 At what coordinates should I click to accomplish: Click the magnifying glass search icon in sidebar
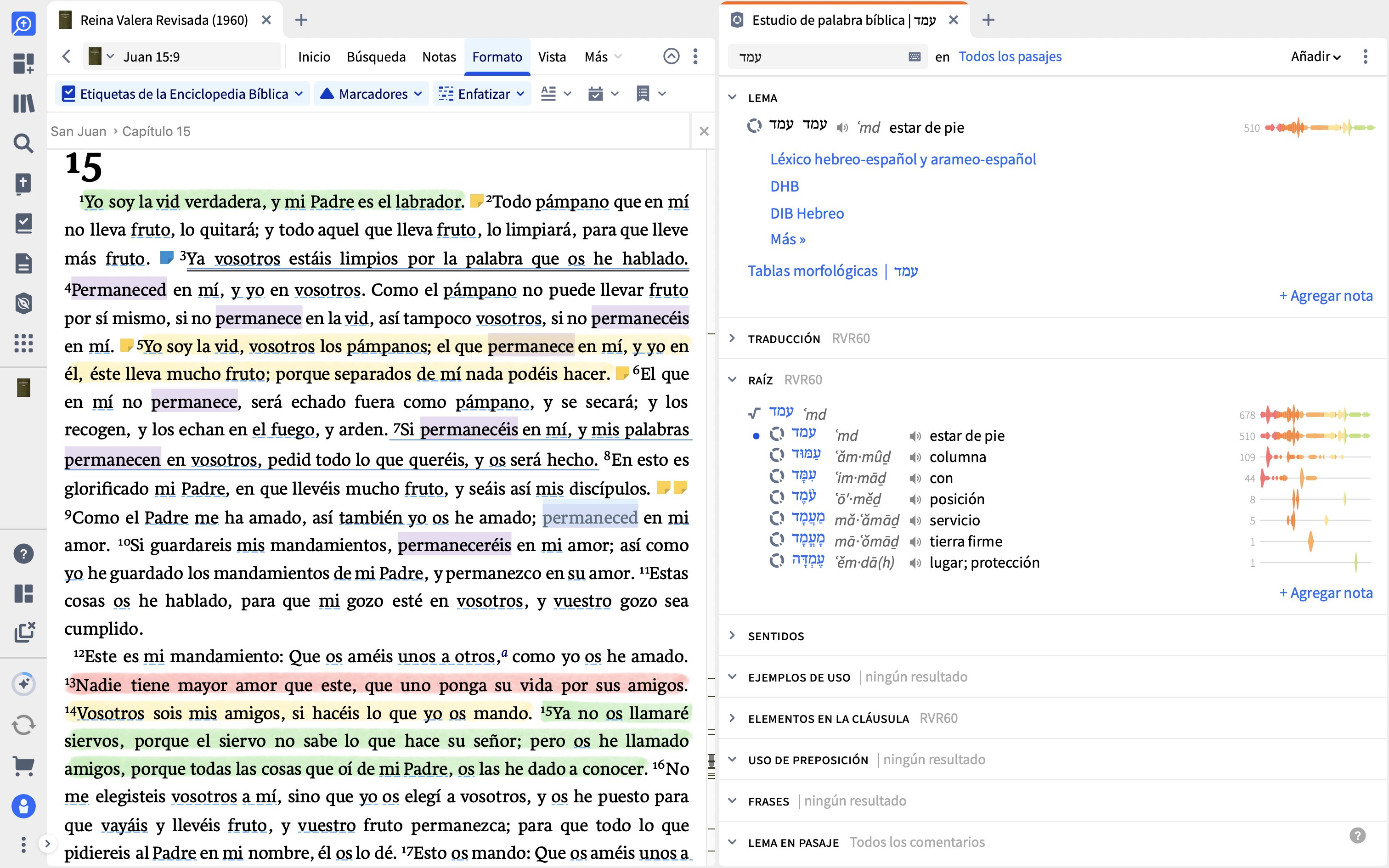point(23,143)
